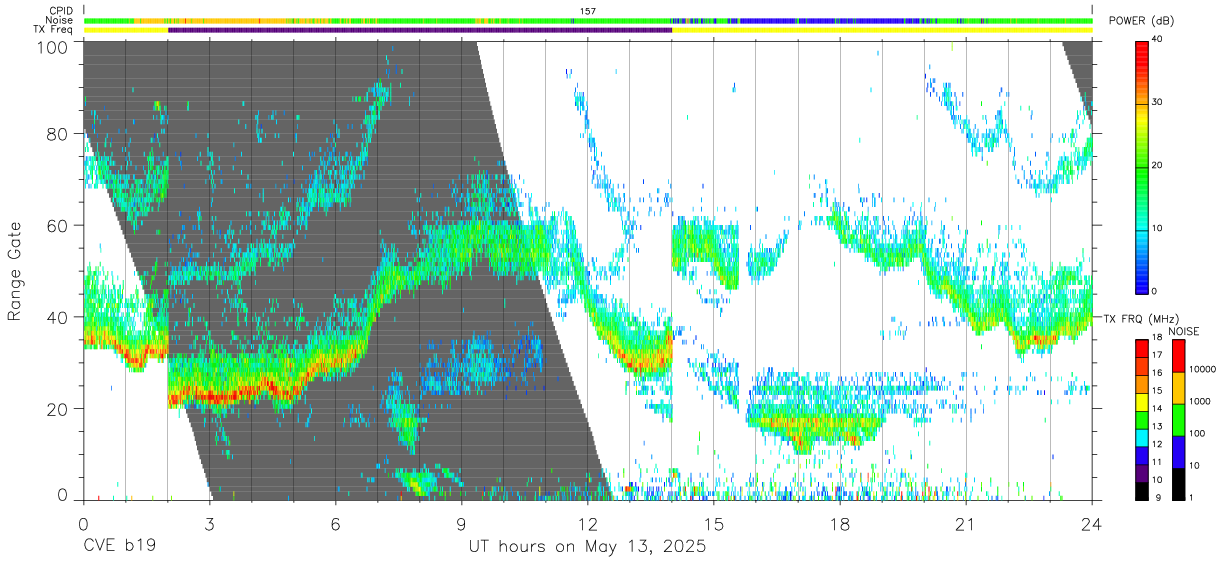Select the CPID value 157

pyautogui.click(x=588, y=11)
